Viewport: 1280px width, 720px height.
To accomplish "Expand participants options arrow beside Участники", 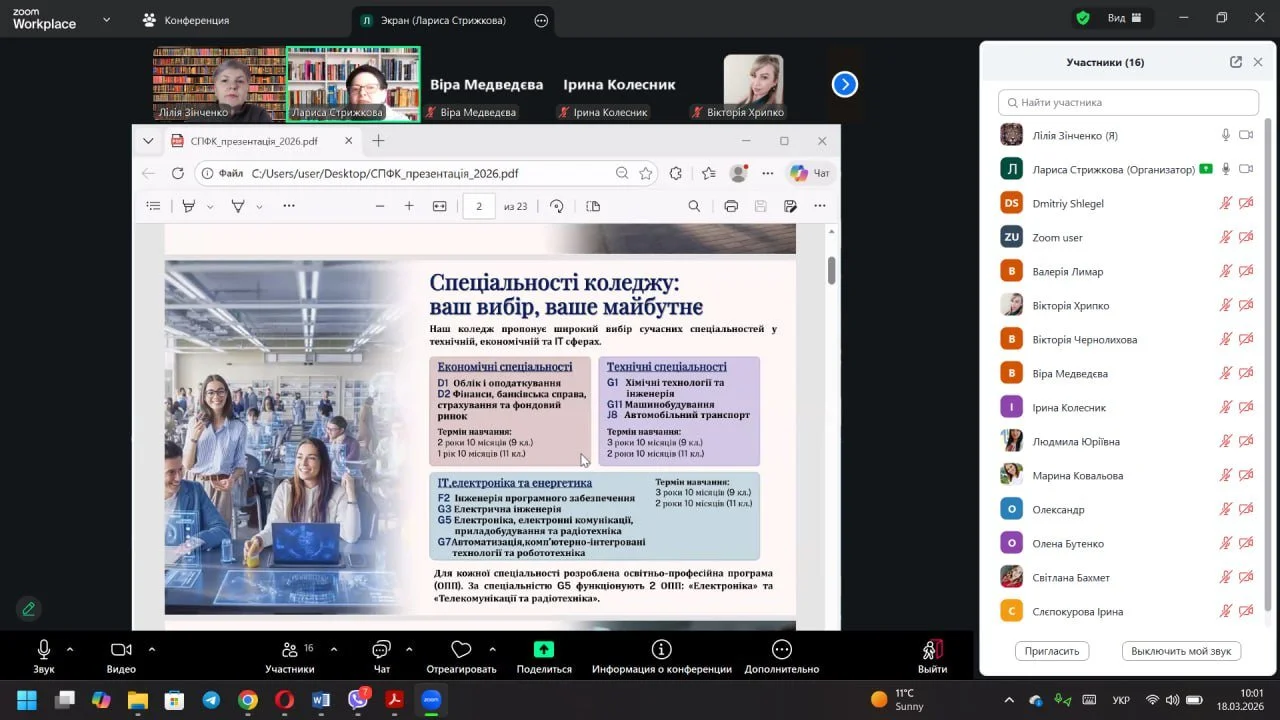I will pyautogui.click(x=334, y=649).
